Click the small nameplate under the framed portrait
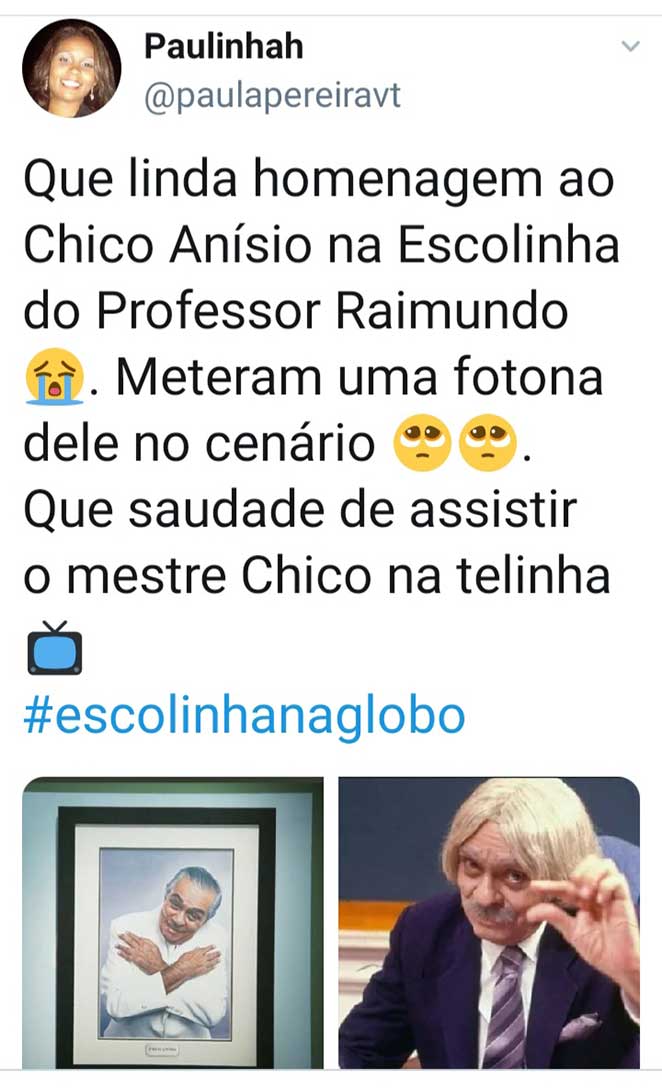This screenshot has width=662, height=1091. tap(163, 1049)
